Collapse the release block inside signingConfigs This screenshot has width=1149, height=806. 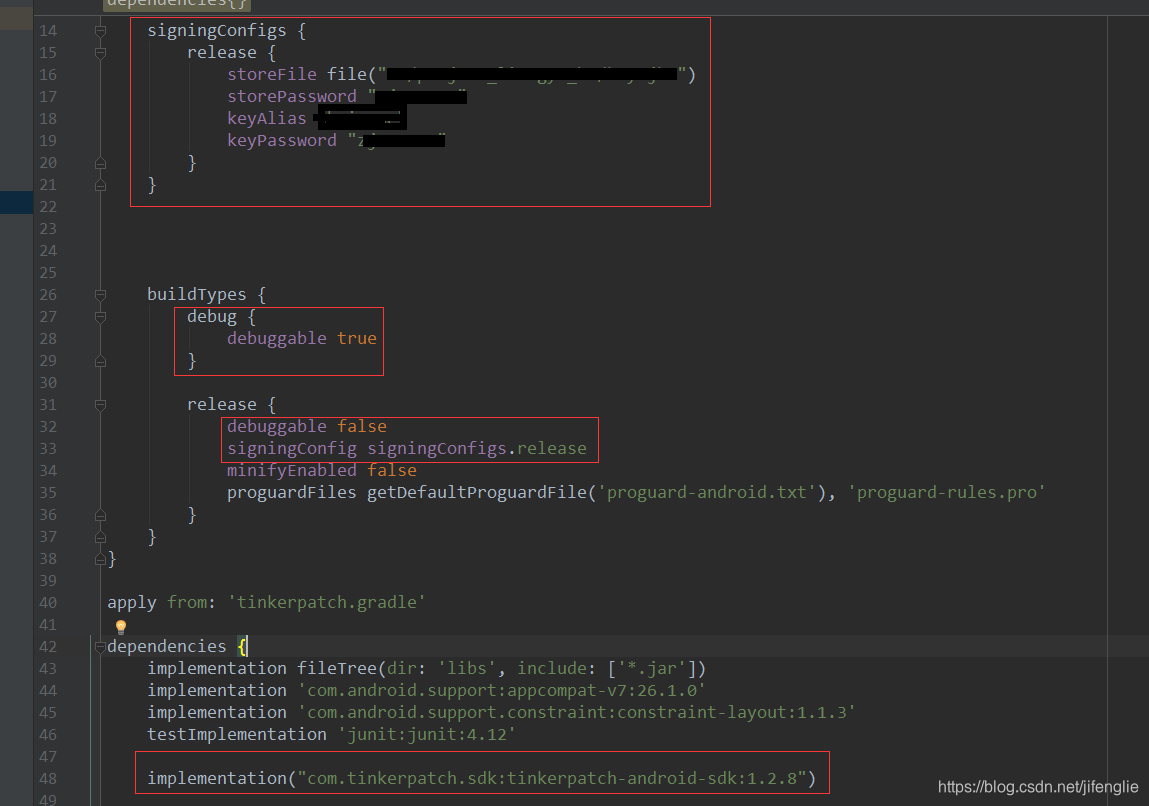[x=99, y=52]
